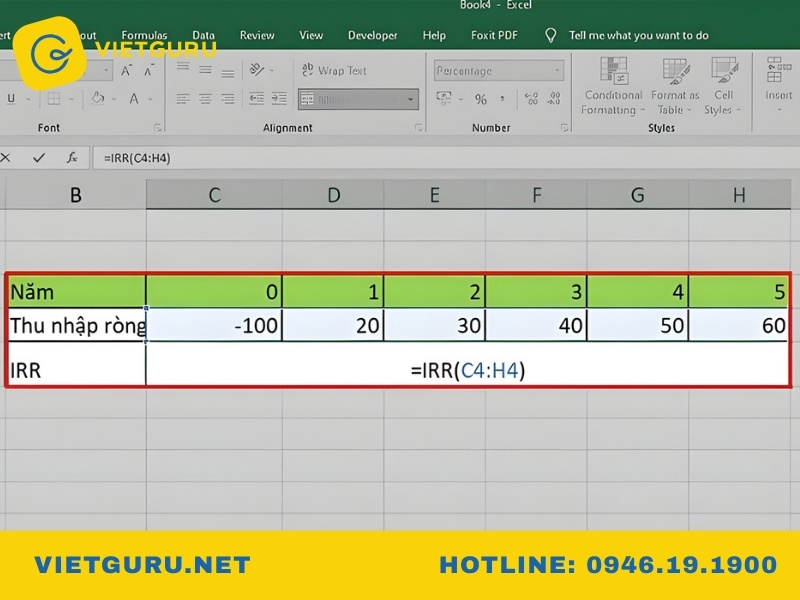Image resolution: width=800 pixels, height=600 pixels.
Task: Open the Number dialog launcher
Action: point(564,128)
